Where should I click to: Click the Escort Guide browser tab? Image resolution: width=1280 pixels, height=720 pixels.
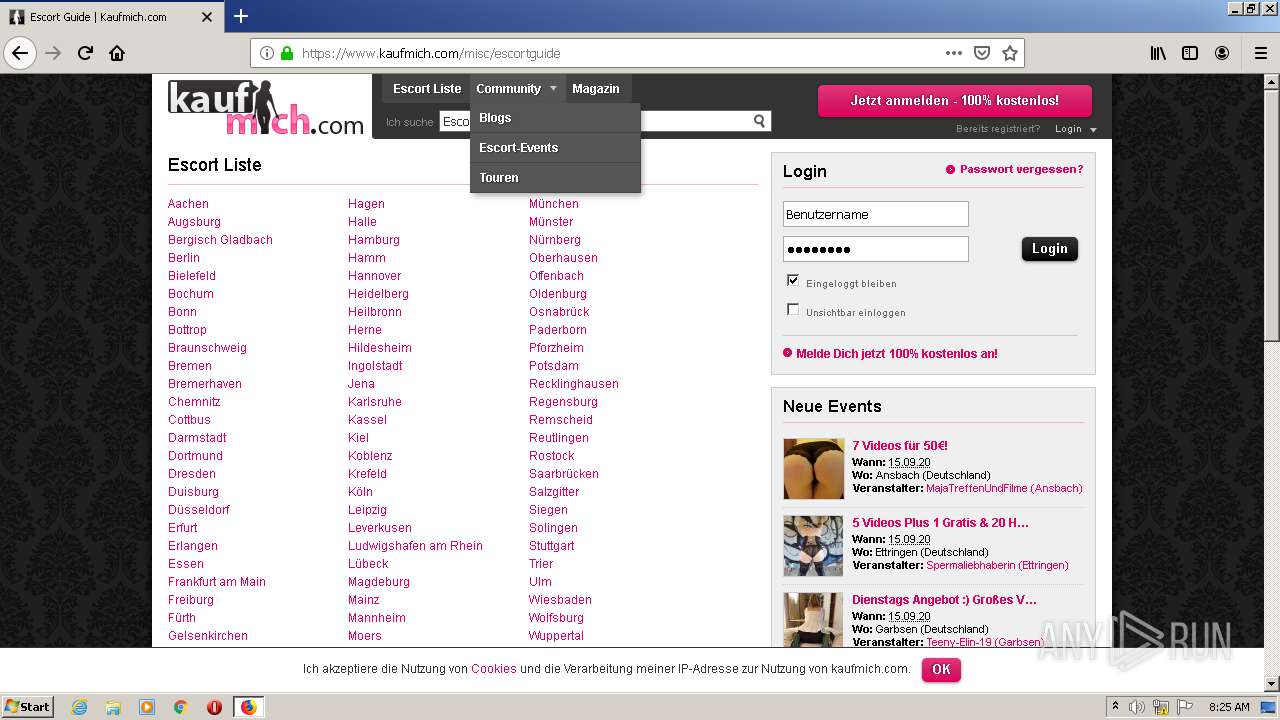(x=111, y=17)
